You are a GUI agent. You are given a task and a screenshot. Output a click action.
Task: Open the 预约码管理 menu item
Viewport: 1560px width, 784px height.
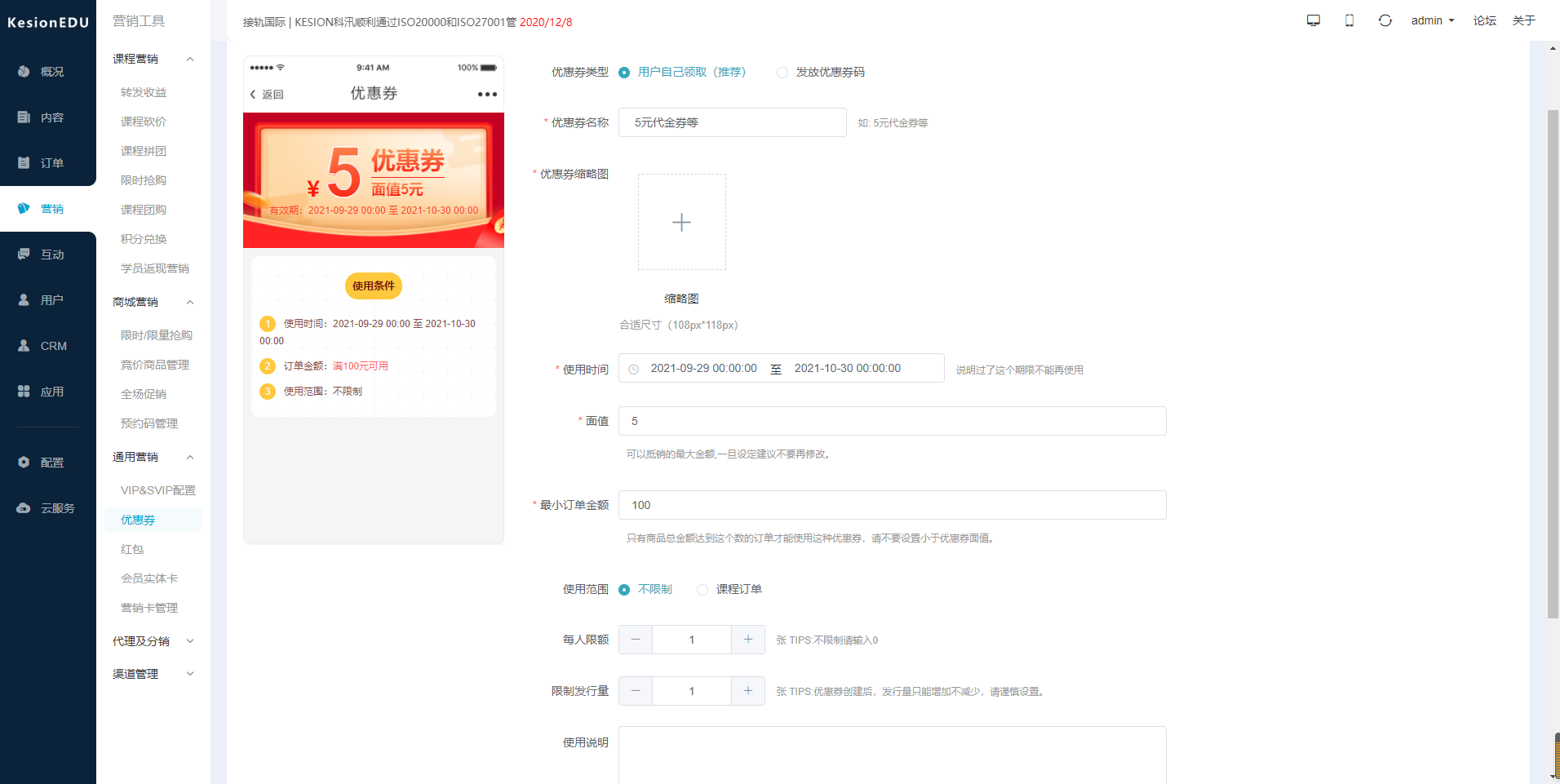tap(149, 423)
